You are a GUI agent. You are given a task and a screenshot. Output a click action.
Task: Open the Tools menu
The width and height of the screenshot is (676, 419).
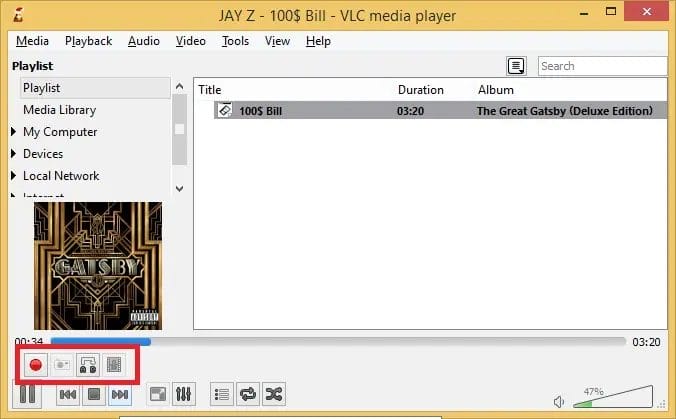pyautogui.click(x=235, y=41)
